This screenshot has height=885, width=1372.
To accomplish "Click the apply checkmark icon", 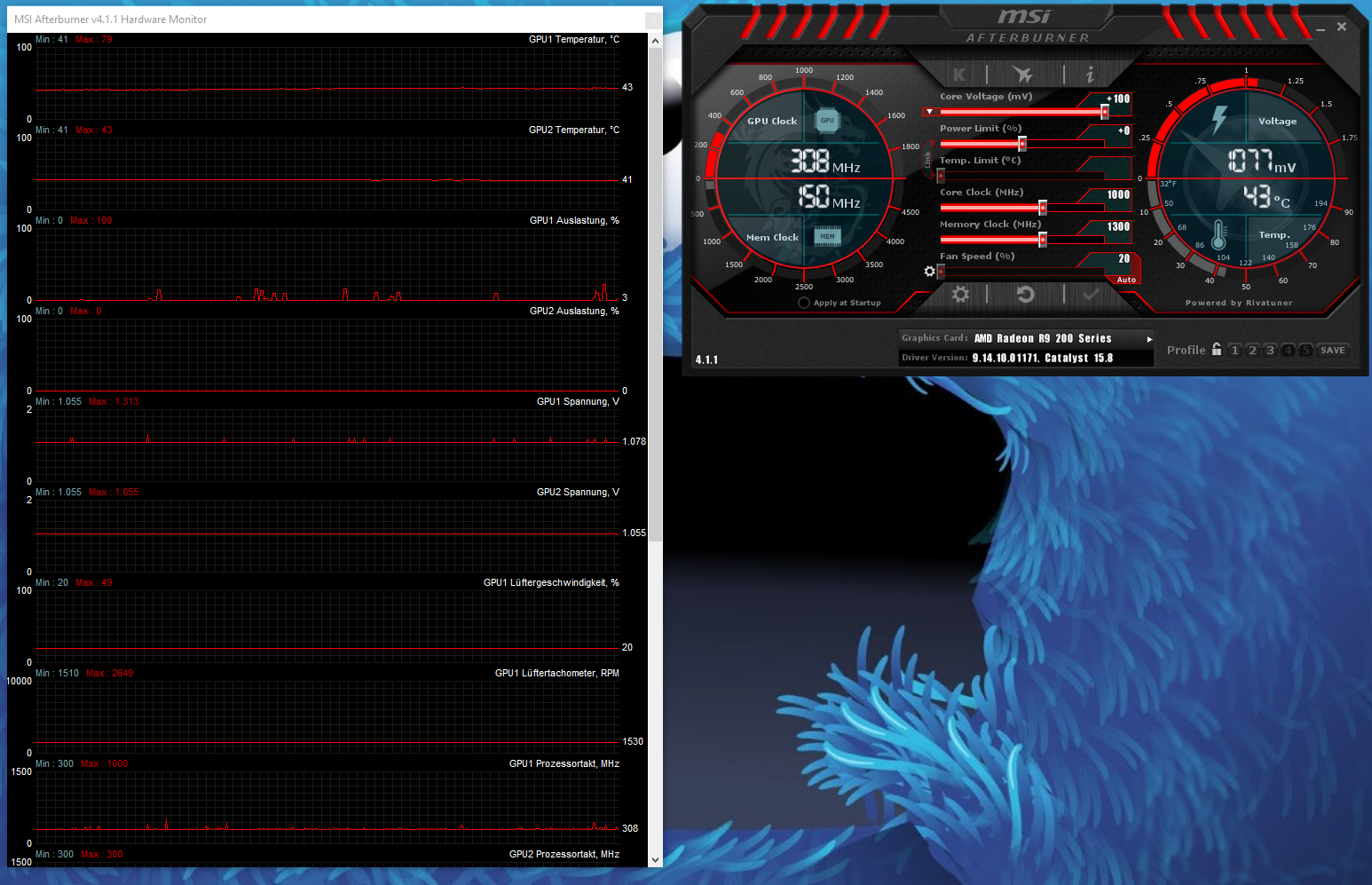I will click(1091, 294).
